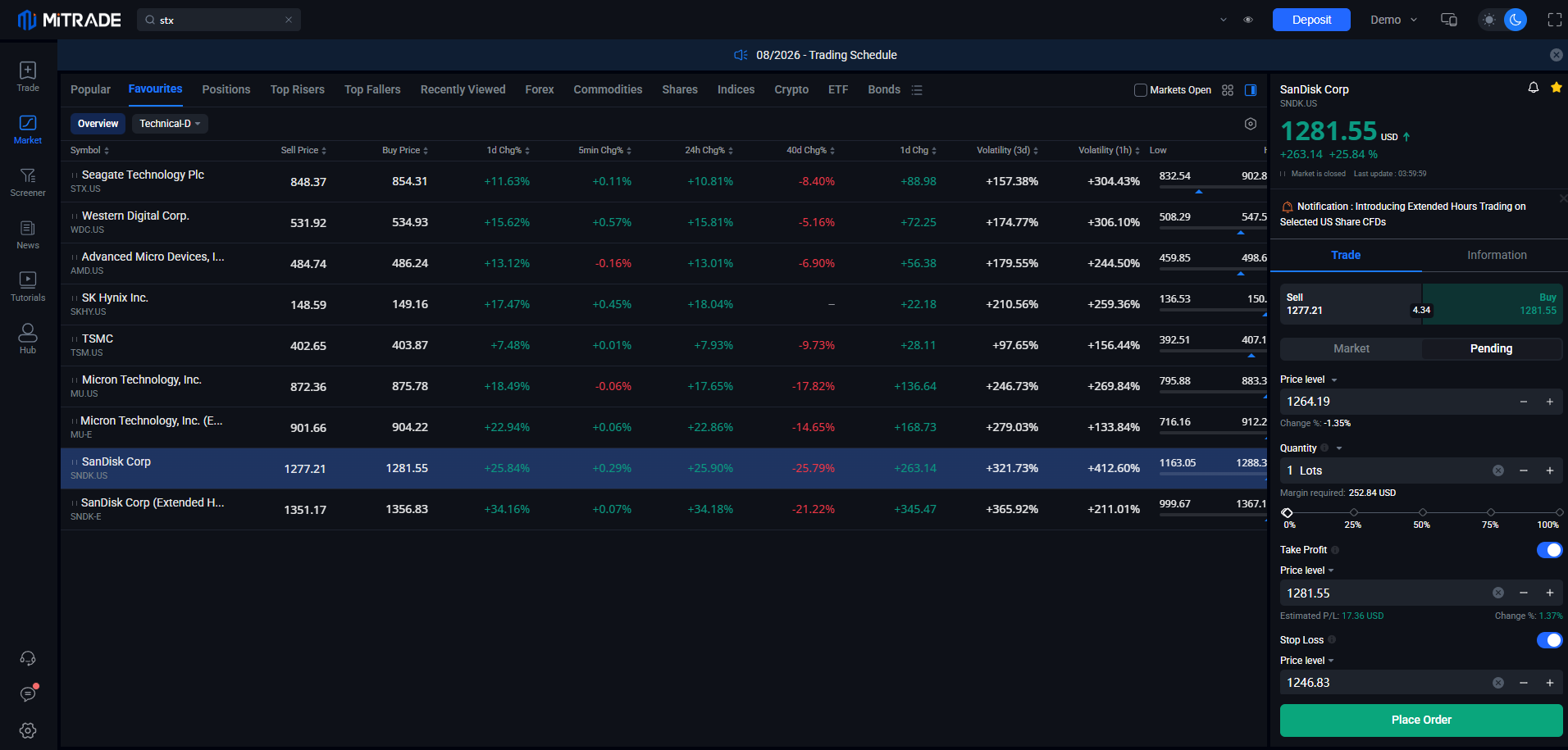Decrease the lot quantity with minus
Viewport: 1568px width, 750px height.
pos(1524,470)
